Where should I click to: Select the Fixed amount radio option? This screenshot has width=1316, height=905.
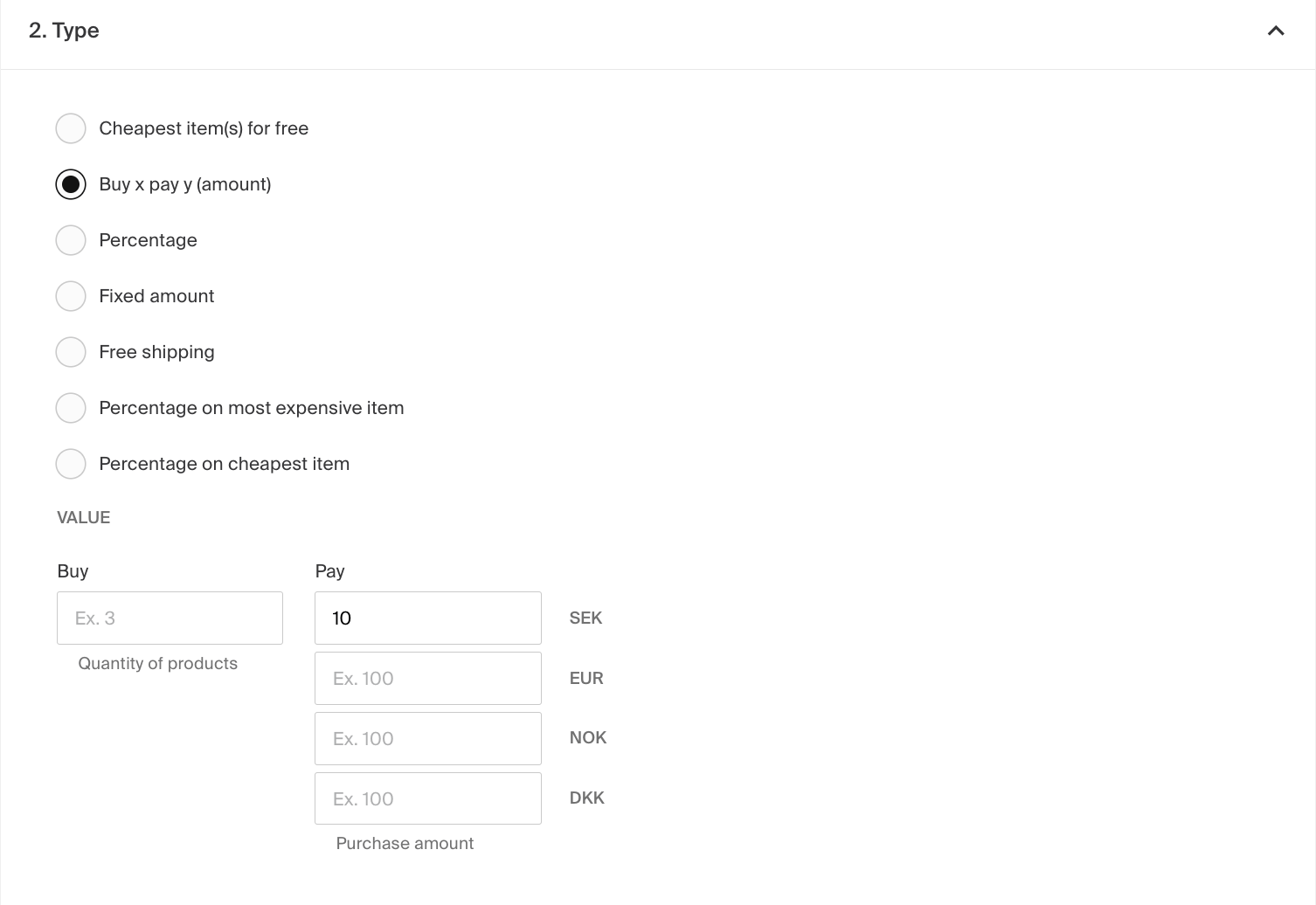click(71, 296)
